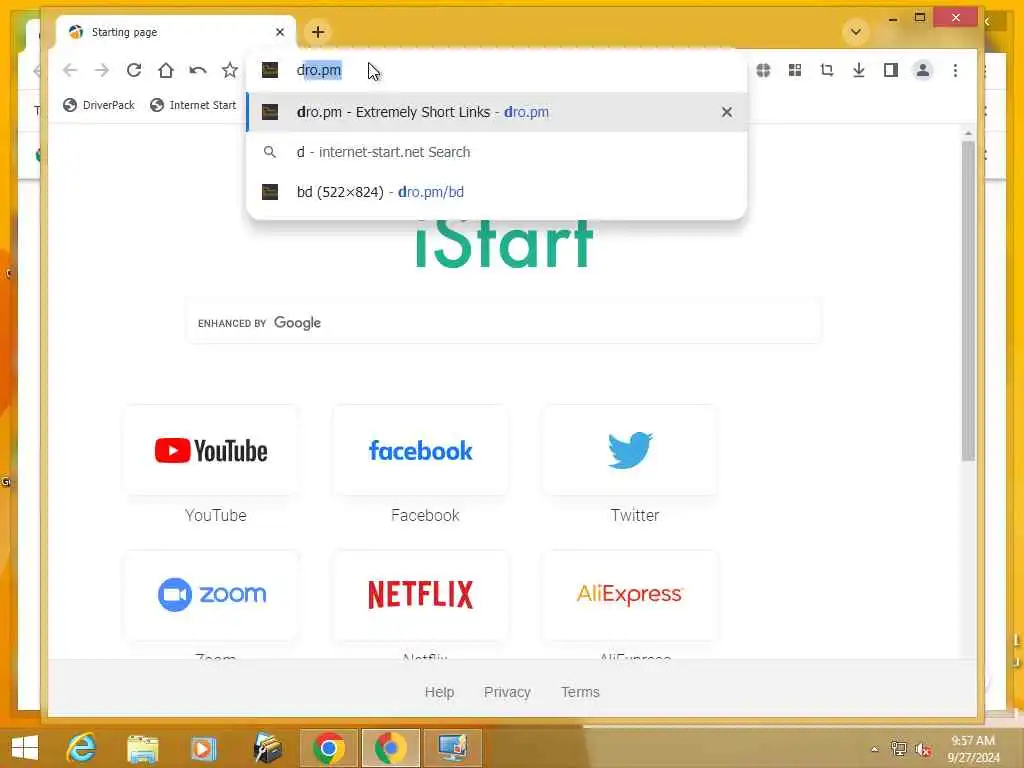The height and width of the screenshot is (768, 1024).
Task: Open the clock showing 9:57 AM
Action: point(973,749)
